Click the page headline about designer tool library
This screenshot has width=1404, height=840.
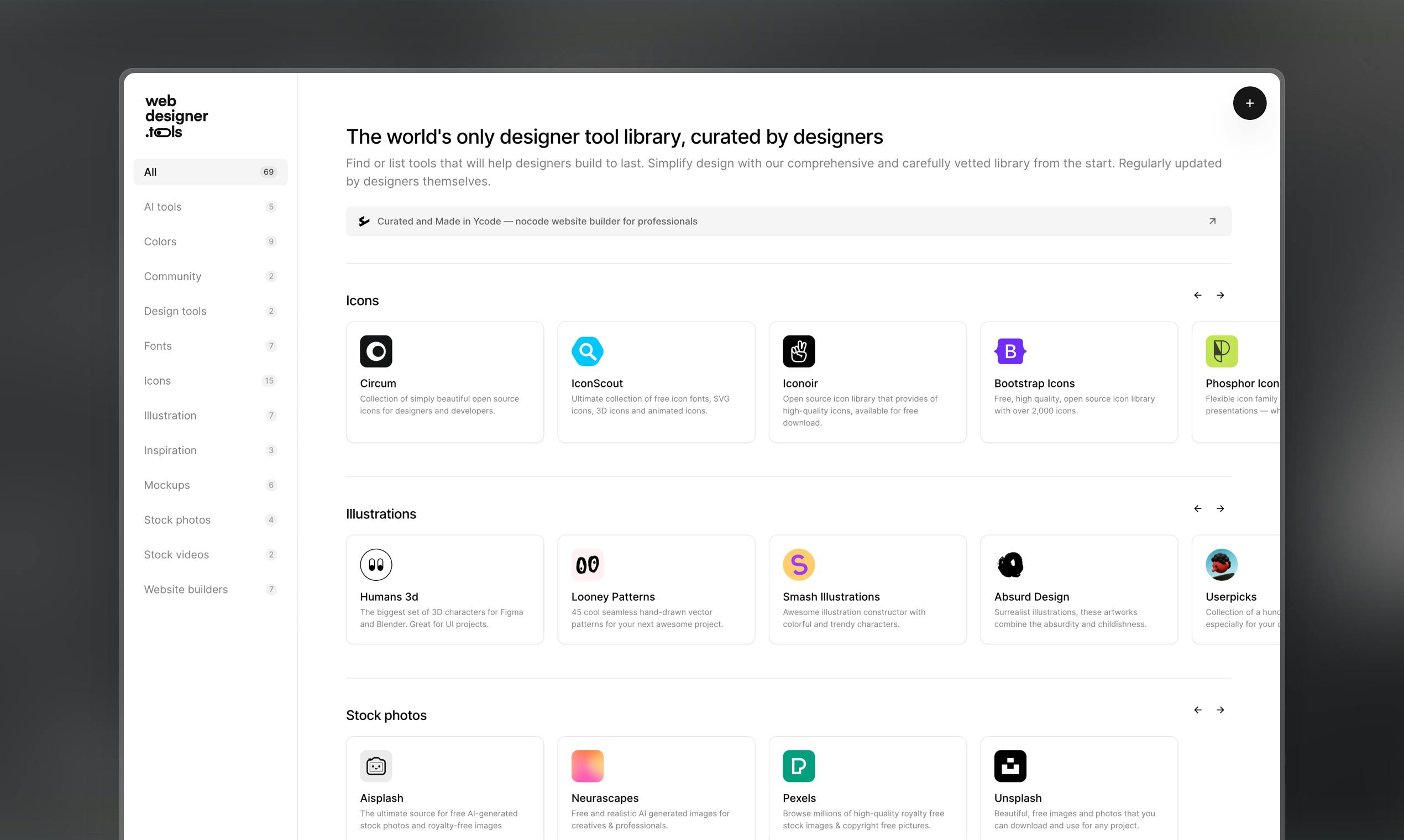(x=614, y=137)
